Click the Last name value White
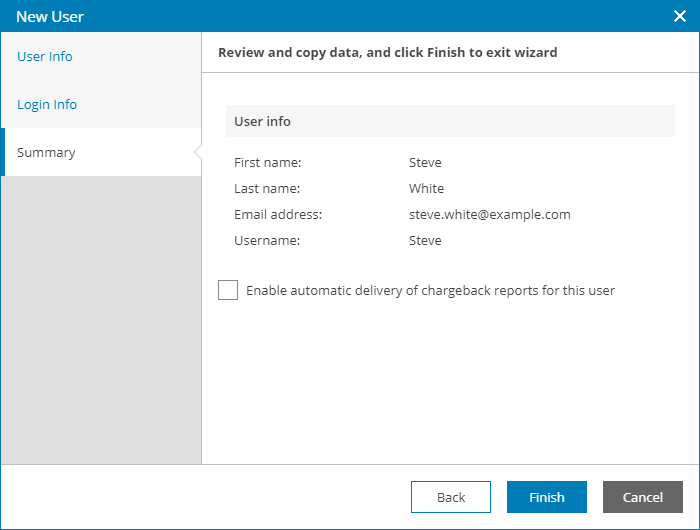This screenshot has width=700, height=530. (x=426, y=188)
